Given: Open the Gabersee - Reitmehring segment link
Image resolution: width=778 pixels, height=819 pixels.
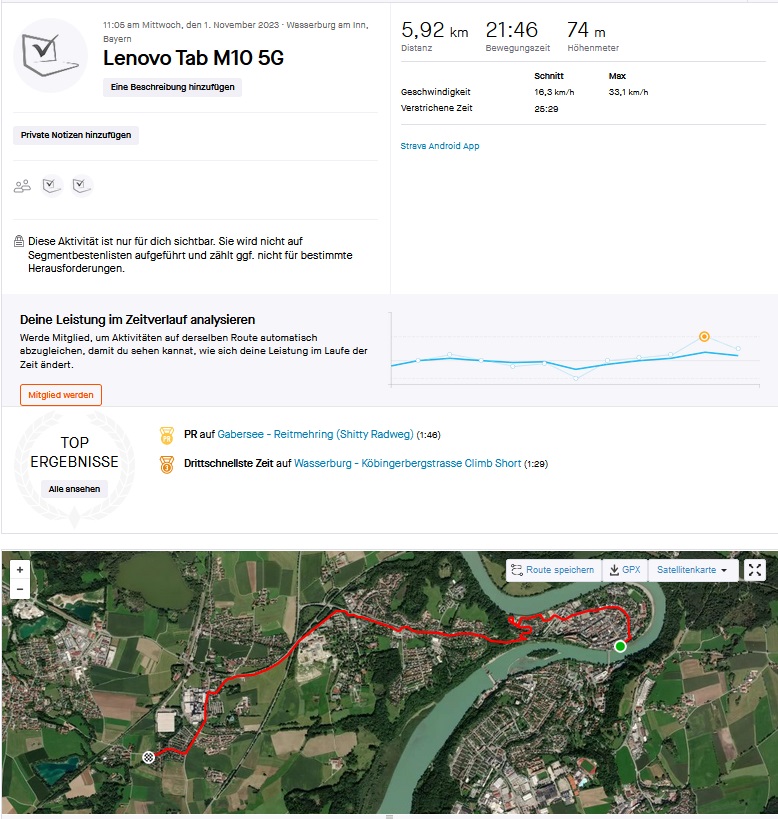Looking at the screenshot, I should click(315, 435).
